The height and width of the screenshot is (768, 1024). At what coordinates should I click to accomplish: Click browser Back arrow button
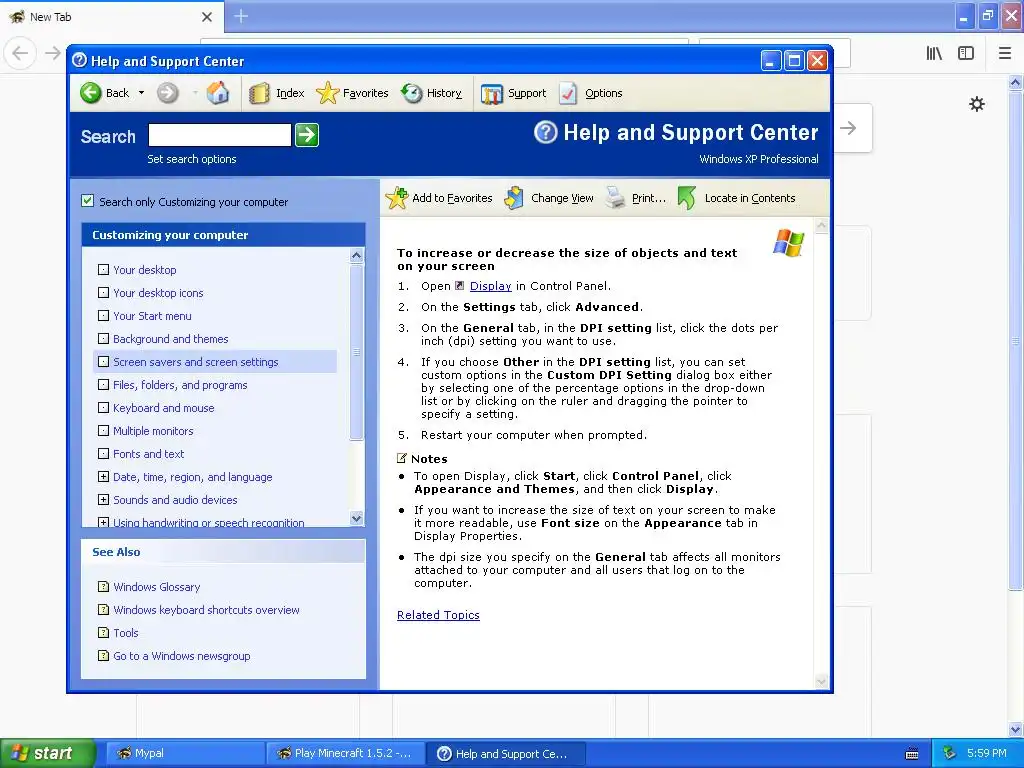click(x=20, y=53)
